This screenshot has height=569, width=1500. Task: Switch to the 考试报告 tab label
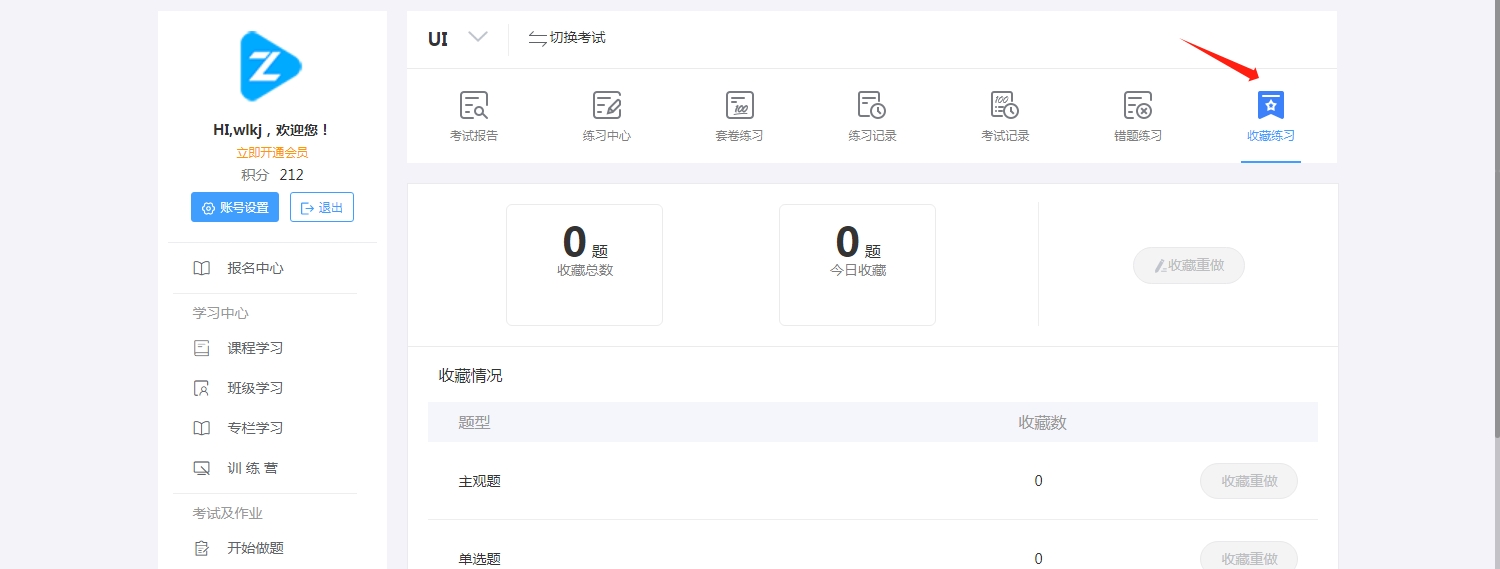[474, 136]
